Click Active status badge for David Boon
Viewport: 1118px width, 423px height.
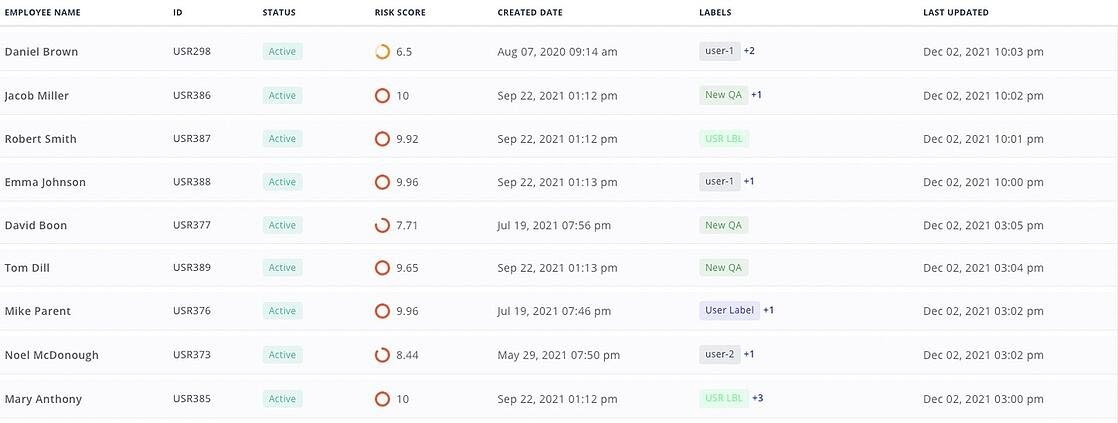pyautogui.click(x=282, y=225)
